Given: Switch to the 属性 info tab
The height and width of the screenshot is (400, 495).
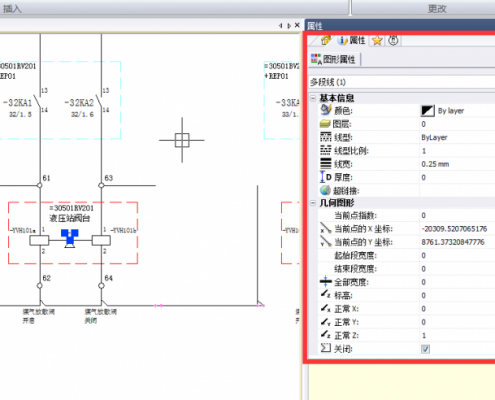Looking at the screenshot, I should tap(351, 40).
